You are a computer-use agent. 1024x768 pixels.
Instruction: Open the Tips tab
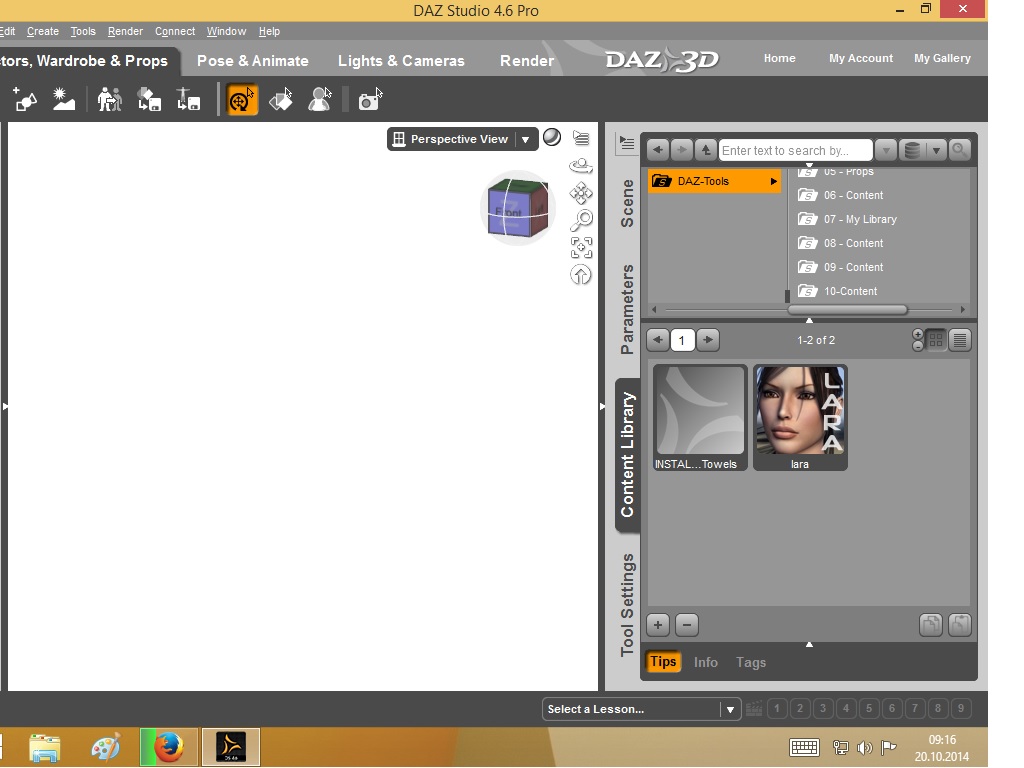pyautogui.click(x=663, y=662)
